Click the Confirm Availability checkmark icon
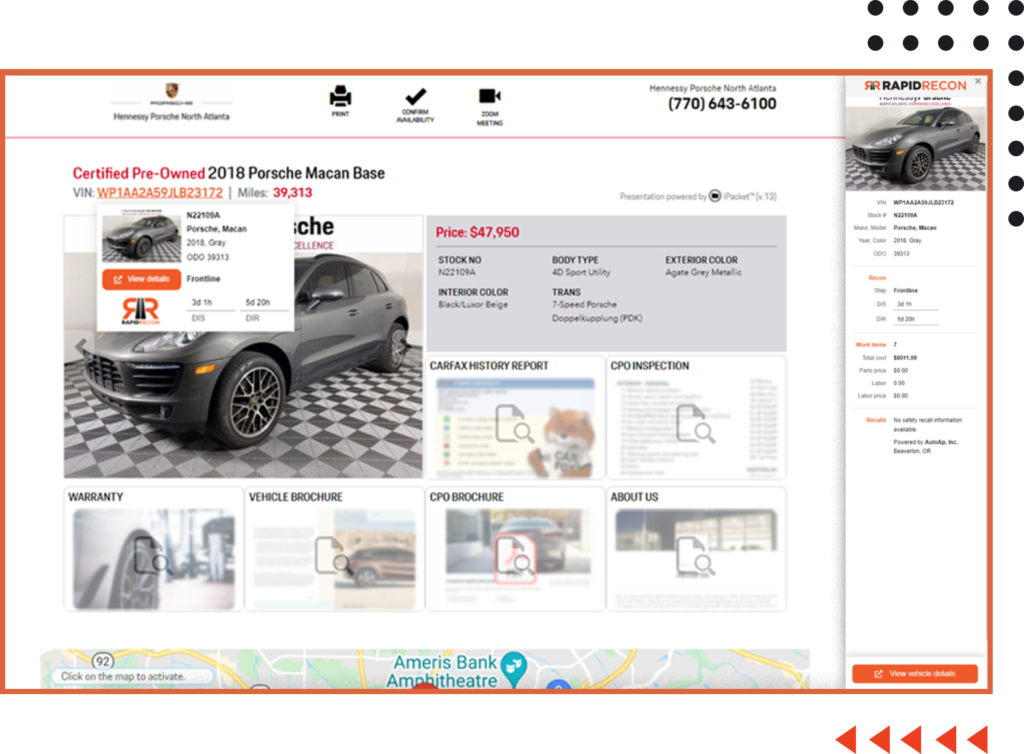This screenshot has height=754, width=1024. pyautogui.click(x=415, y=97)
